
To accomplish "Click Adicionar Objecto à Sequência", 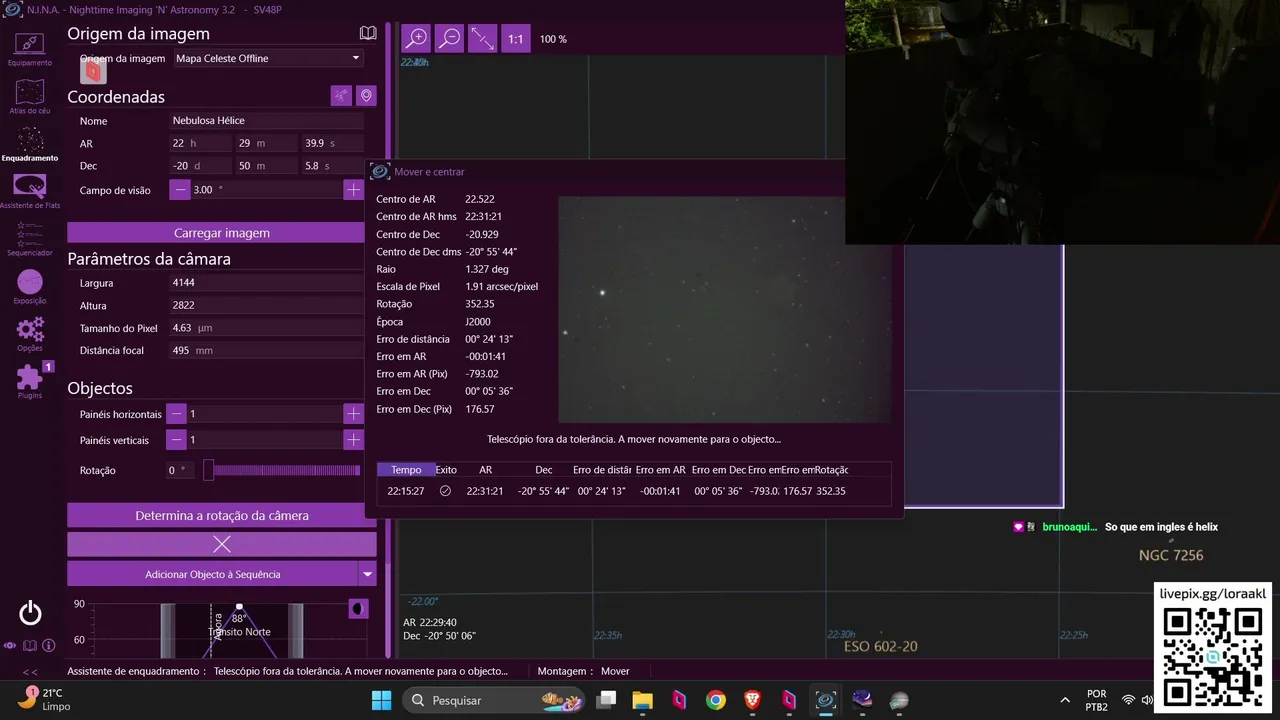I will pyautogui.click(x=212, y=574).
